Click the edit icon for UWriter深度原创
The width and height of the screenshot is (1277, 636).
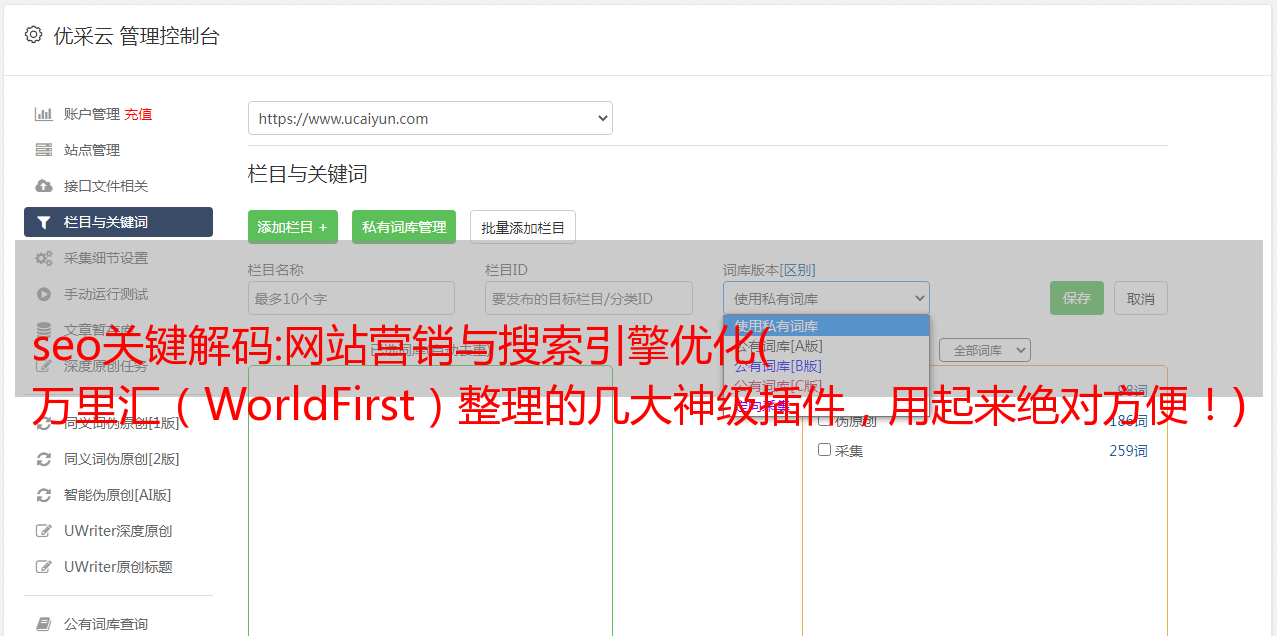tap(44, 531)
